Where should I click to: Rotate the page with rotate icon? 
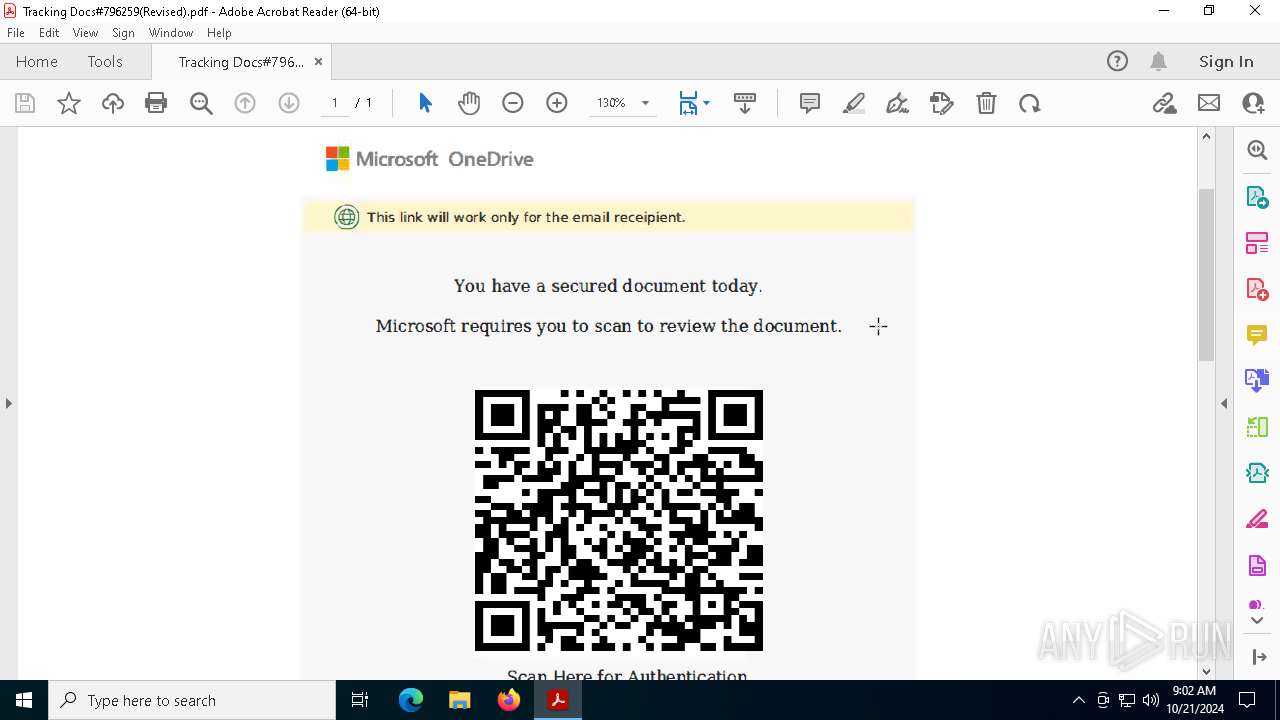[1030, 103]
